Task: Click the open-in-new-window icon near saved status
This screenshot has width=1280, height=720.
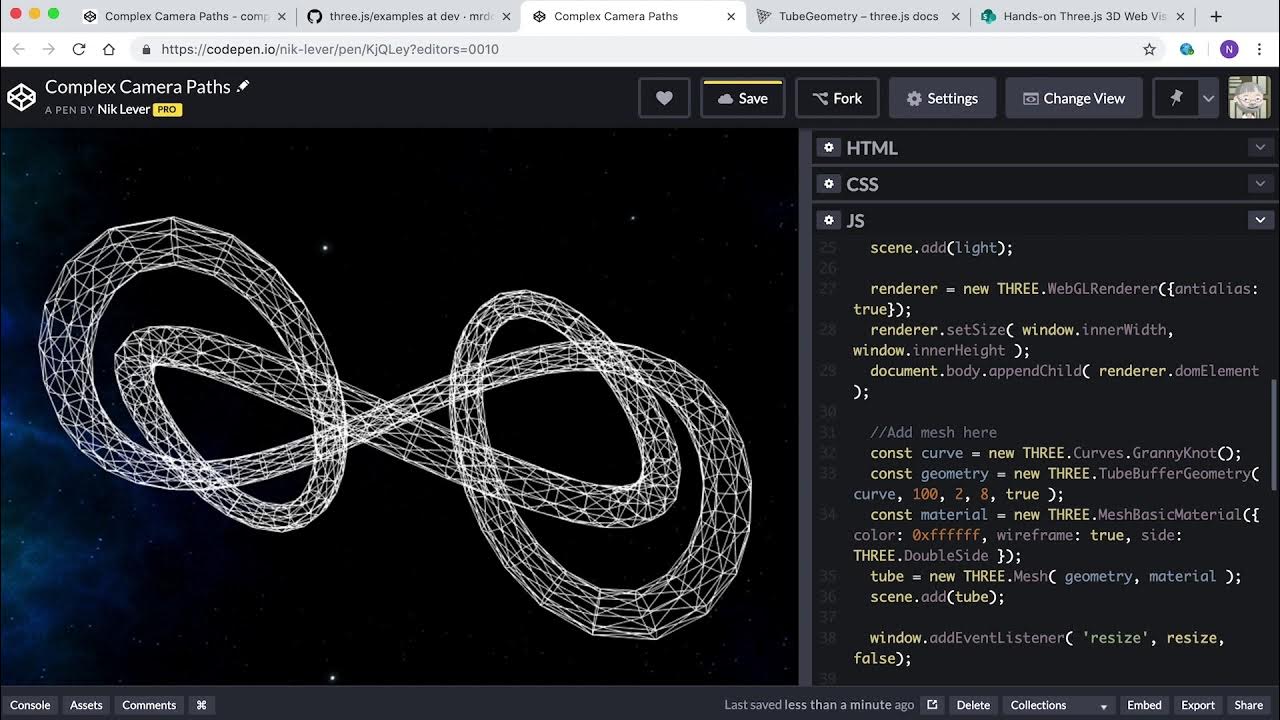Action: [x=932, y=705]
